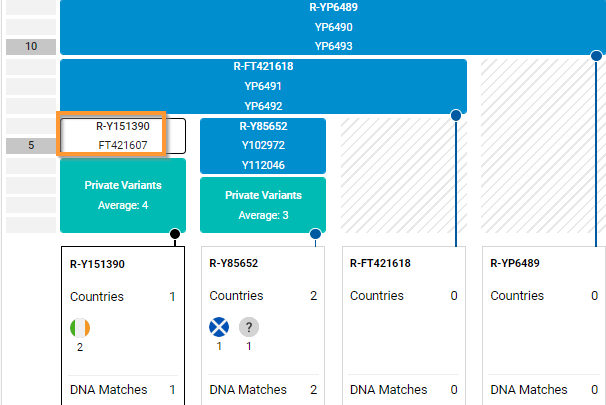Click the R-YP6489 card title

coord(515,264)
